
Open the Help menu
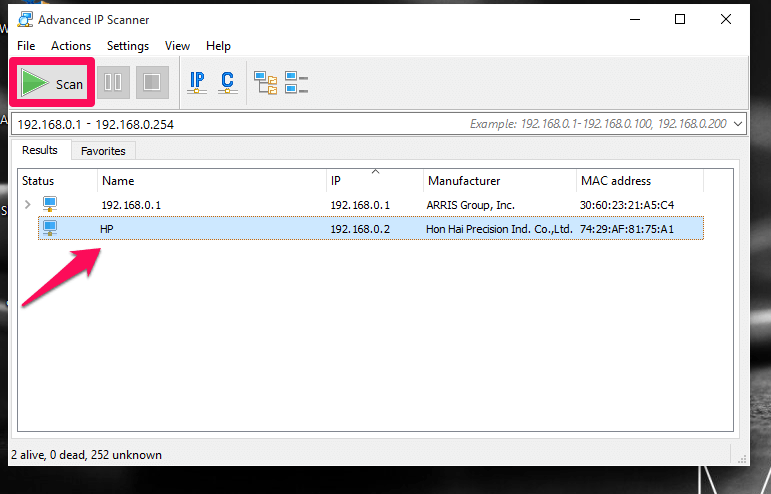coord(218,46)
